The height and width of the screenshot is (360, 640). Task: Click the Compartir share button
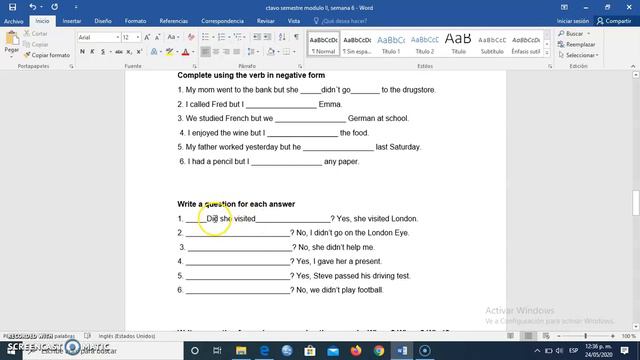614,21
